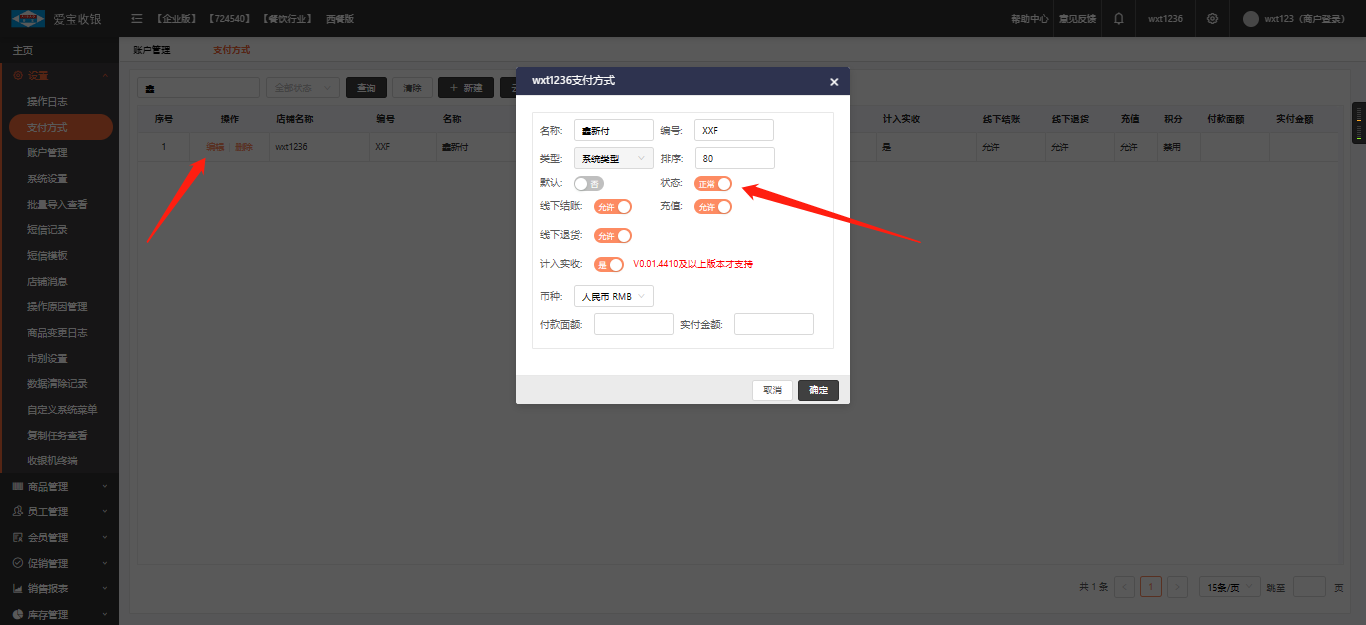Click the 会员管理 sidebar icon
1366x625 pixels.
tap(17, 537)
